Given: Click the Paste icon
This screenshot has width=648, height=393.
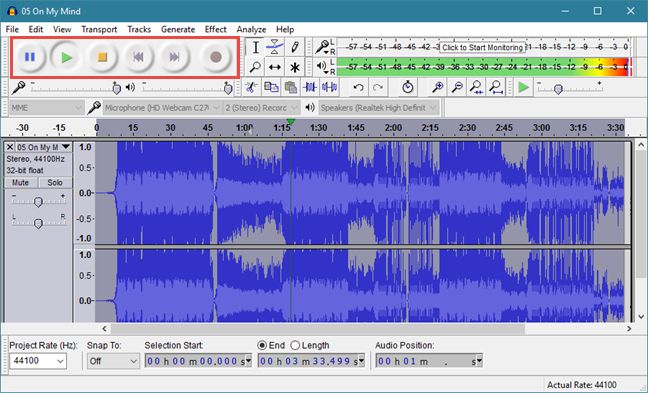Looking at the screenshot, I should click(291, 87).
